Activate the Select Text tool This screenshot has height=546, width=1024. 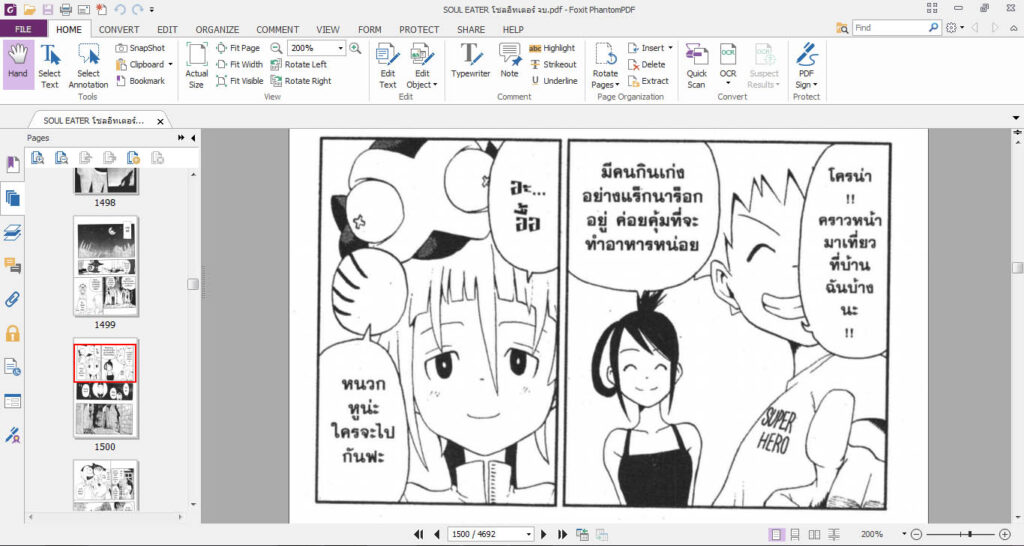[50, 67]
